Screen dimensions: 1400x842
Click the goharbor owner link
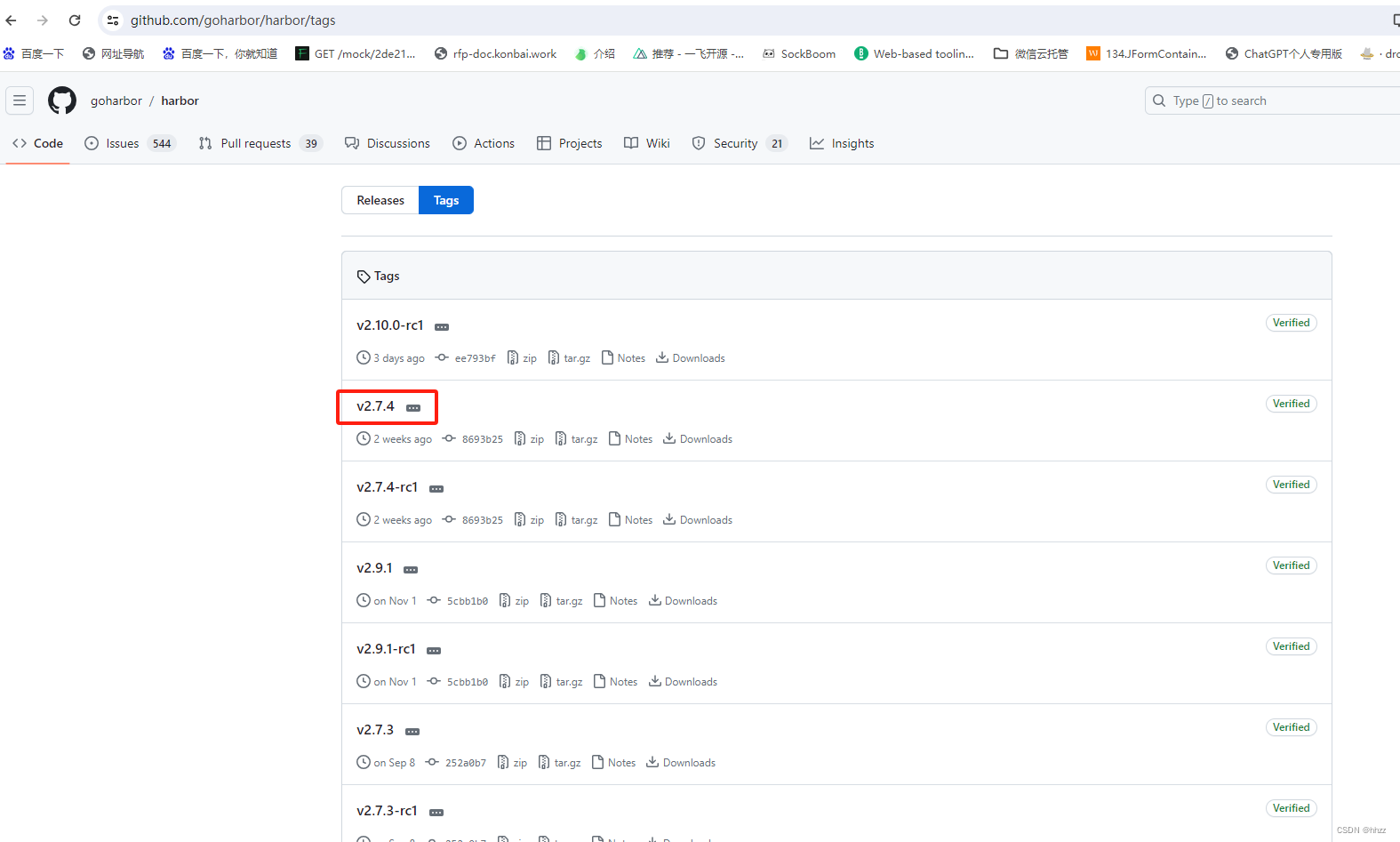coord(116,100)
